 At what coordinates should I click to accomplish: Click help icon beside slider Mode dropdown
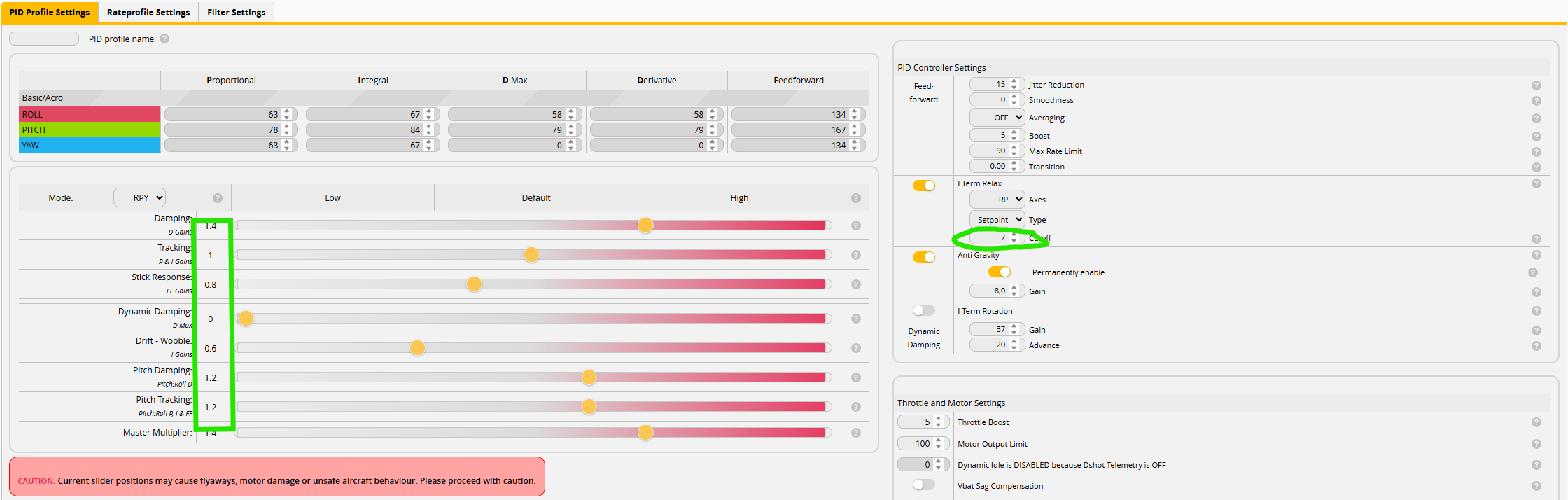(x=218, y=198)
